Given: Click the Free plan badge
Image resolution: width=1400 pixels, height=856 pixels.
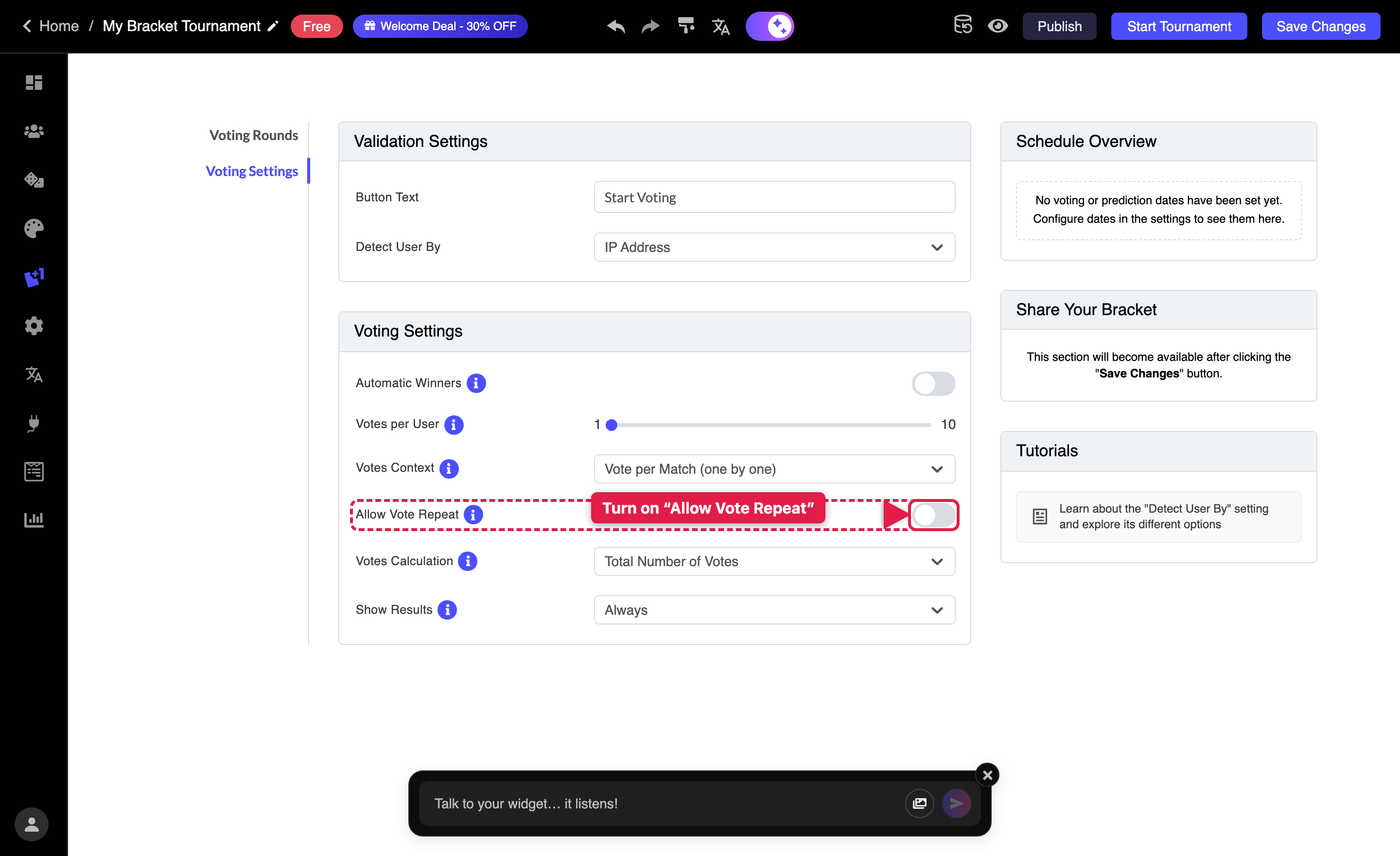Looking at the screenshot, I should (316, 26).
